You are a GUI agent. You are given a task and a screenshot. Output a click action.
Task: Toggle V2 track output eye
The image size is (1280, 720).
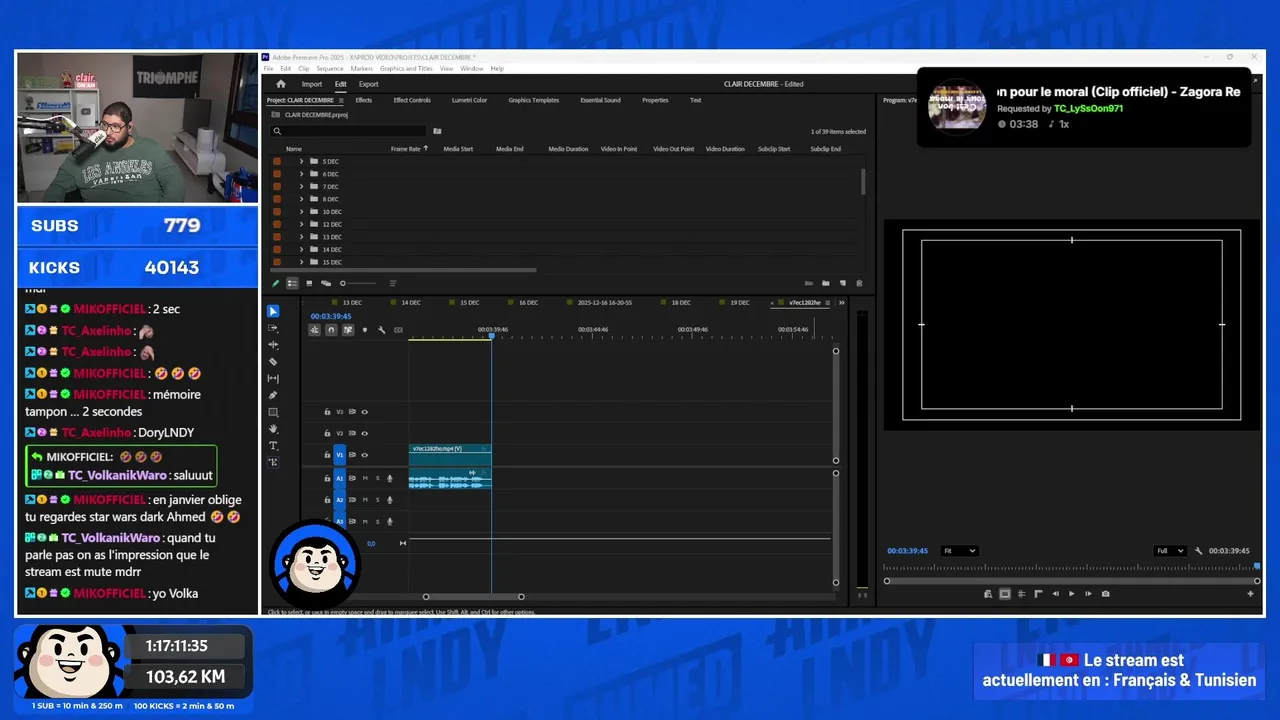coord(364,433)
